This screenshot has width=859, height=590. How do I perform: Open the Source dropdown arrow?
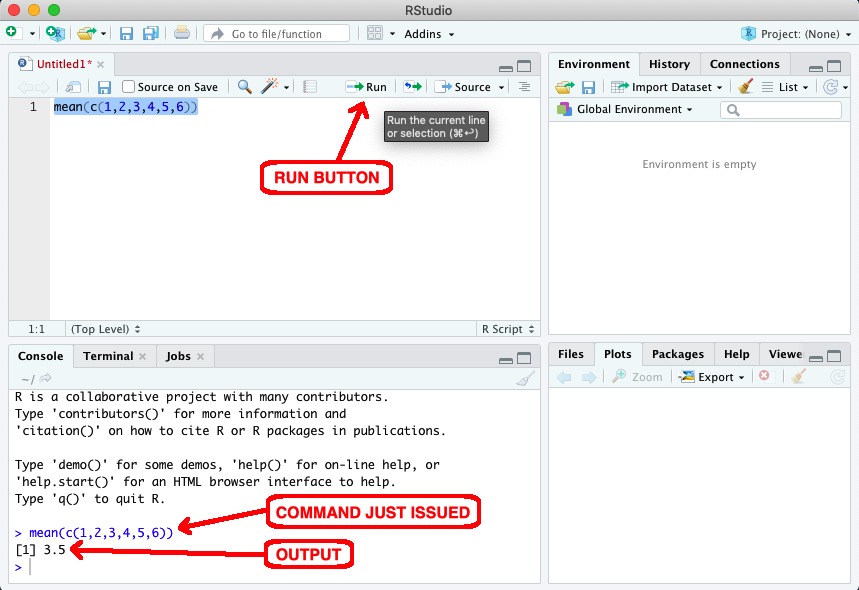pyautogui.click(x=501, y=87)
